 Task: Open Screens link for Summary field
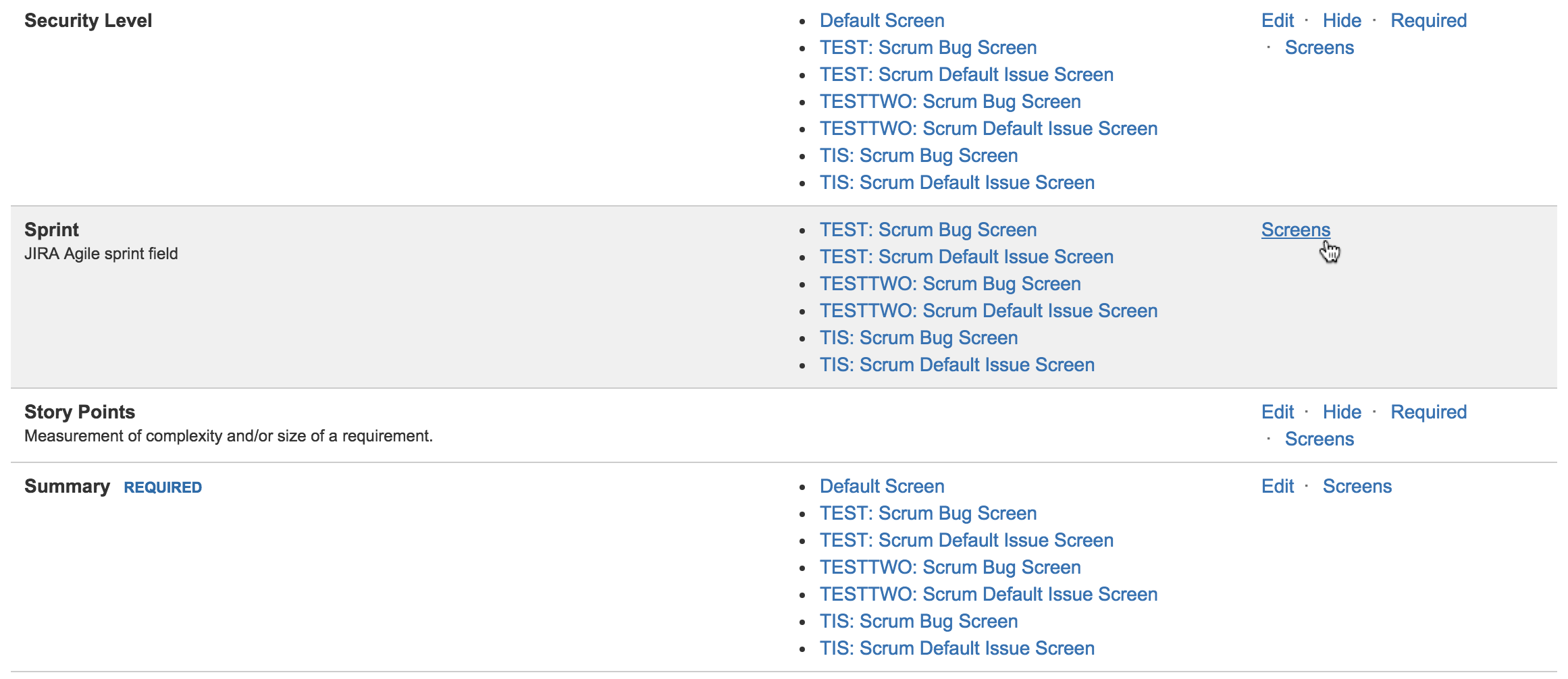pyautogui.click(x=1357, y=487)
